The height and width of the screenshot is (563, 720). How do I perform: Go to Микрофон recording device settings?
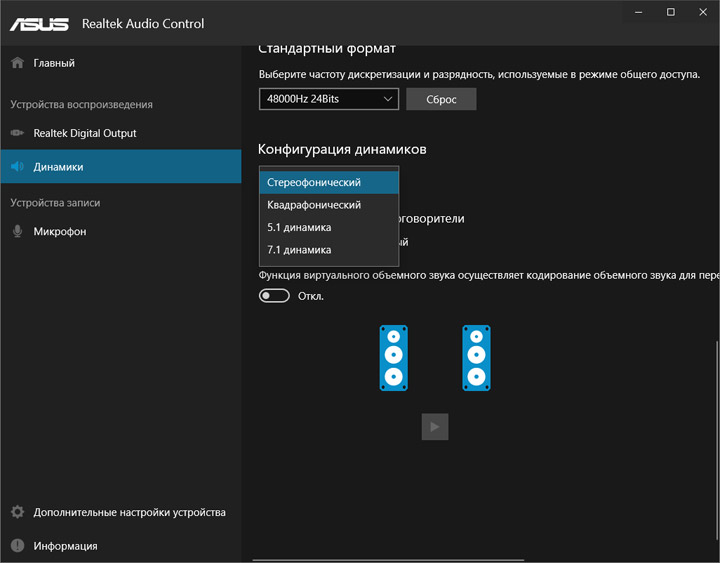click(60, 231)
